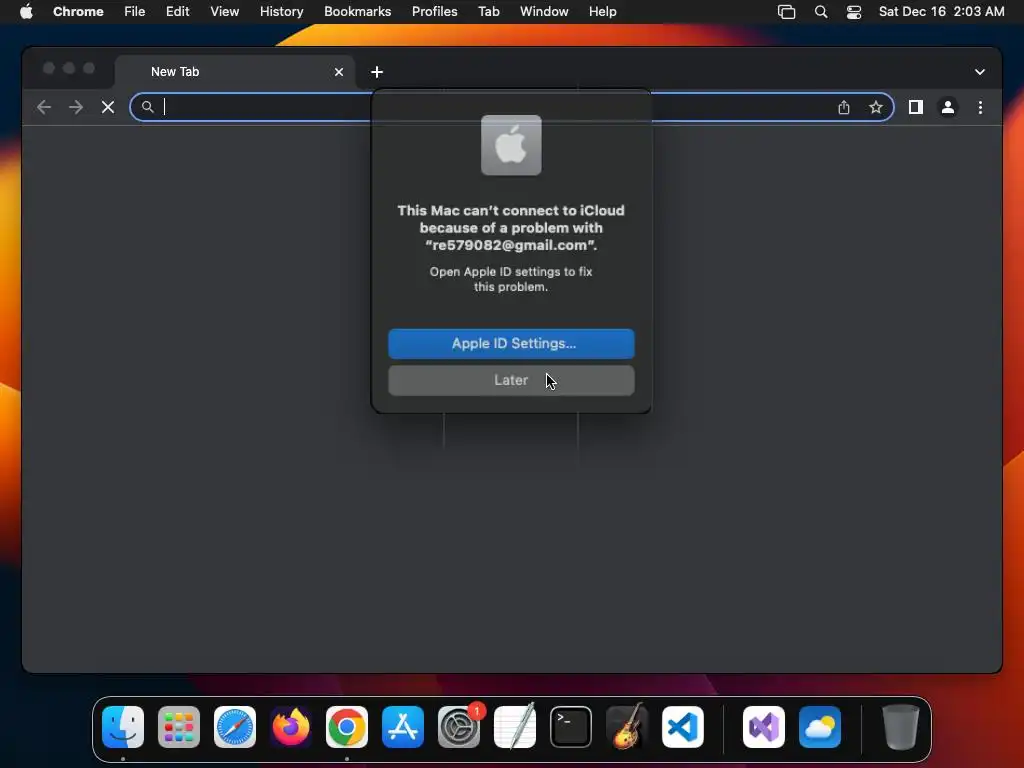The image size is (1024, 768).
Task: Dismiss the dialog with Later
Action: pyautogui.click(x=511, y=380)
